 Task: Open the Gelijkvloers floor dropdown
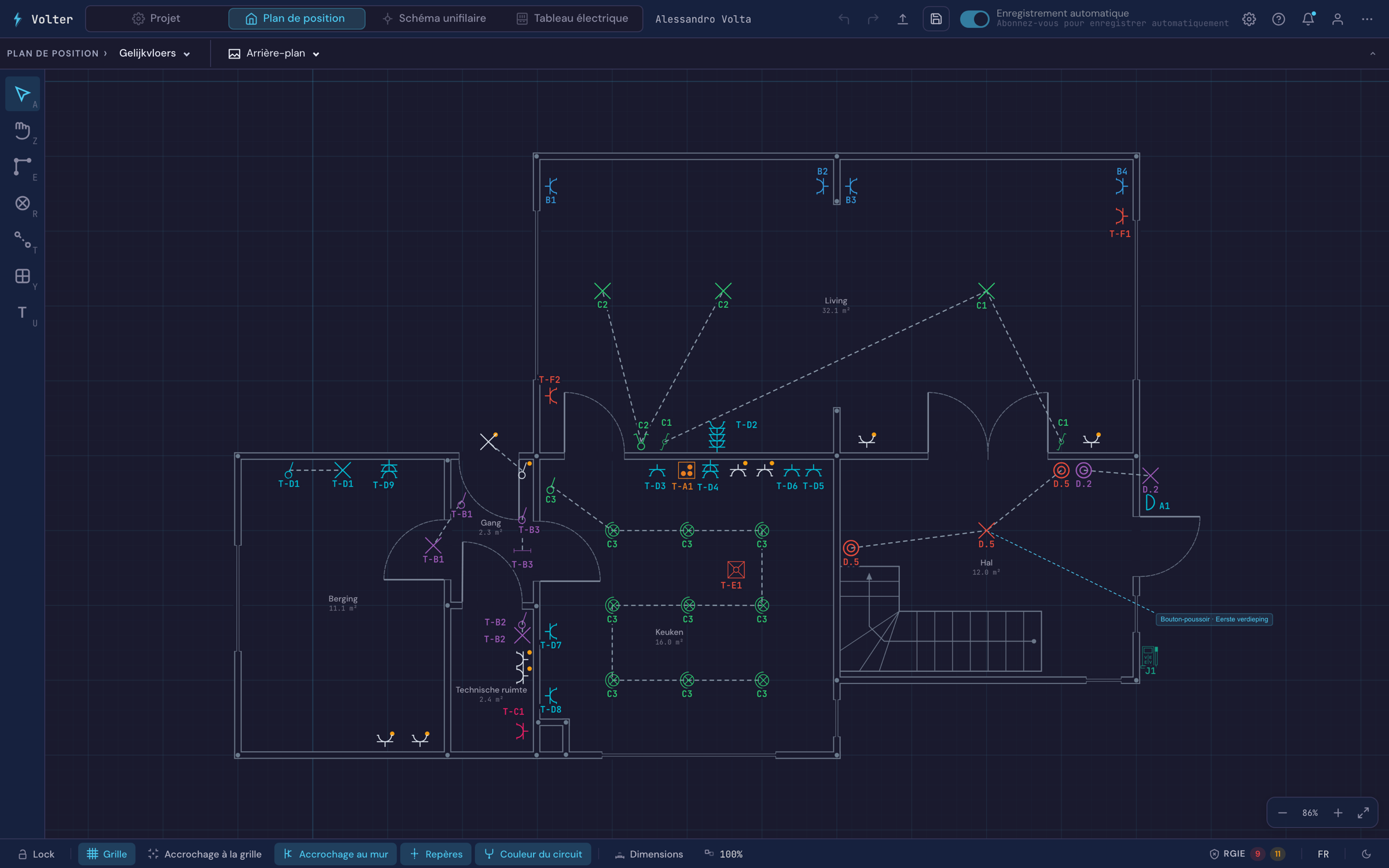click(x=155, y=53)
